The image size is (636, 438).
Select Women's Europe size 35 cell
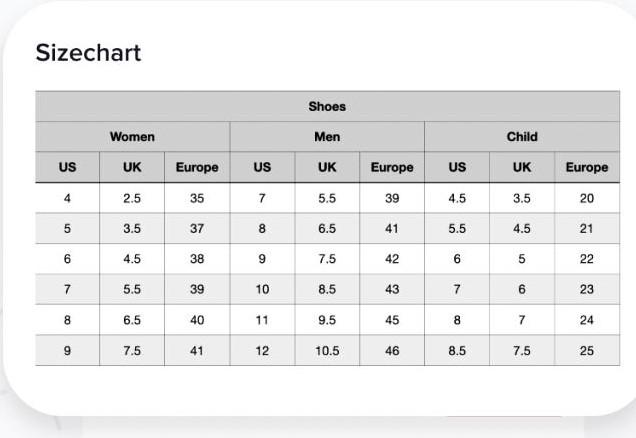197,198
